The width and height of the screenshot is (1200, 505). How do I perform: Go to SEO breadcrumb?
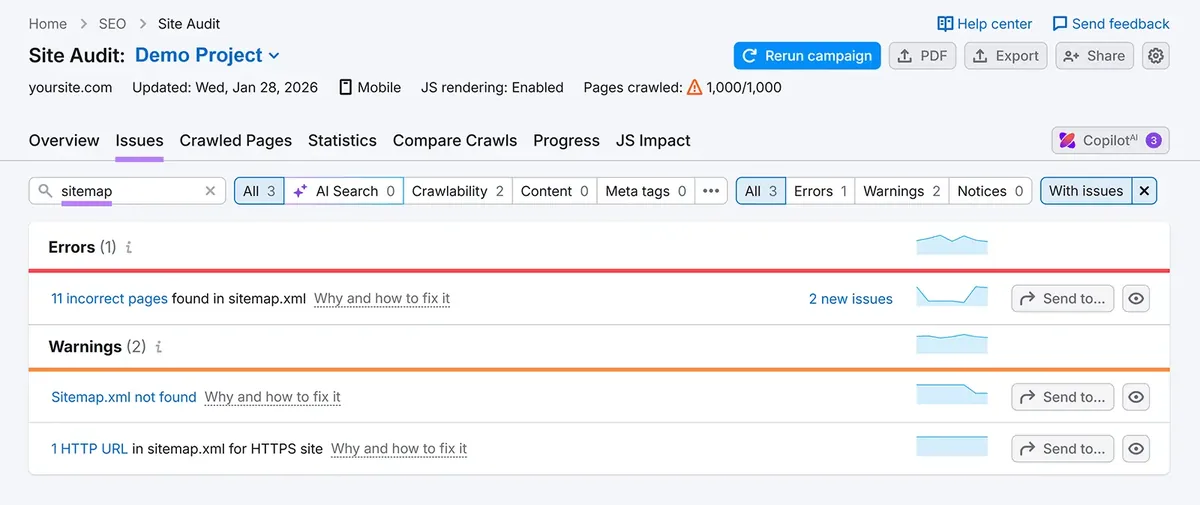tap(112, 23)
